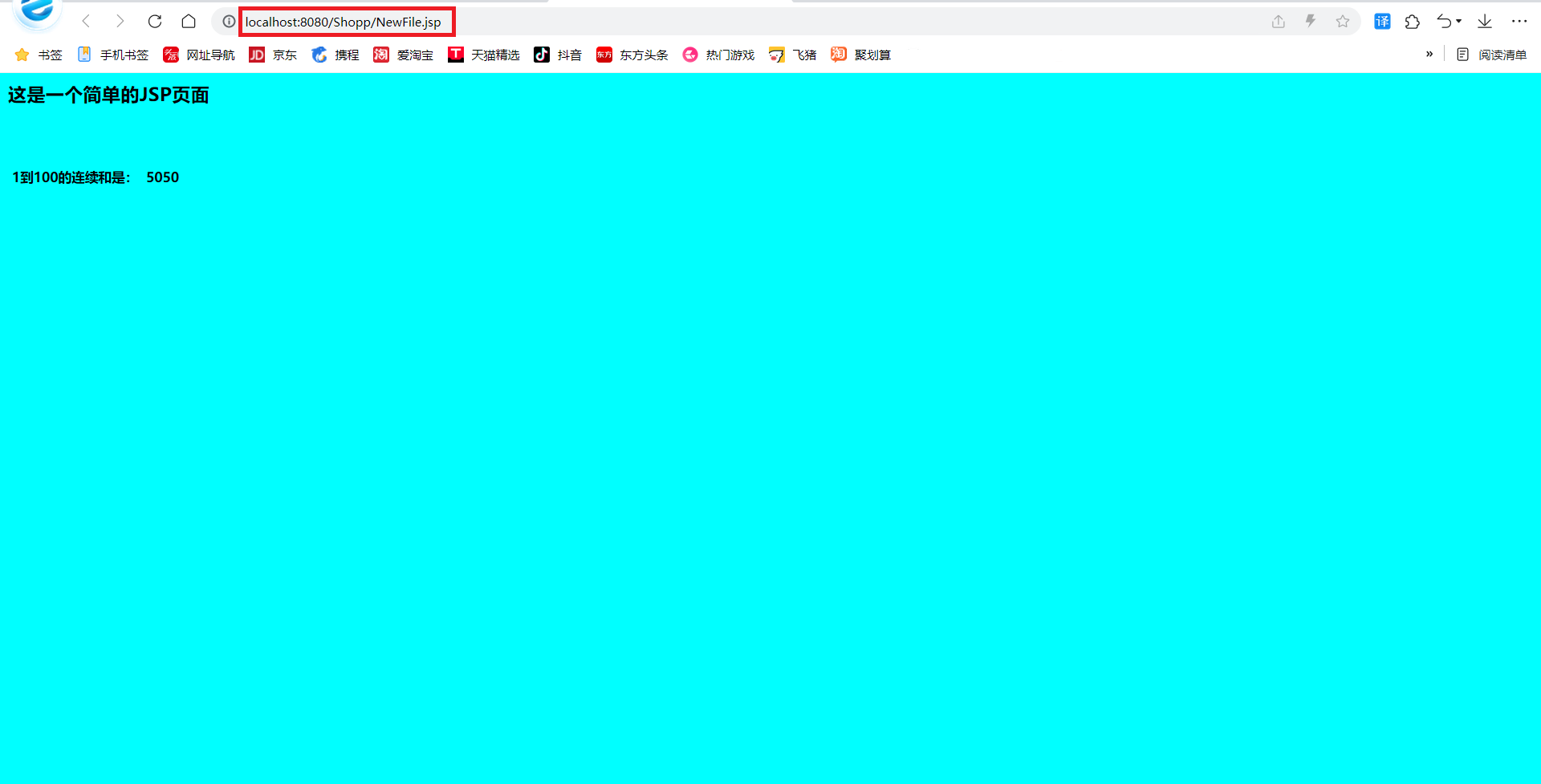This screenshot has height=784, width=1541.
Task: Open the 手机书签 bookmark
Action: (113, 55)
